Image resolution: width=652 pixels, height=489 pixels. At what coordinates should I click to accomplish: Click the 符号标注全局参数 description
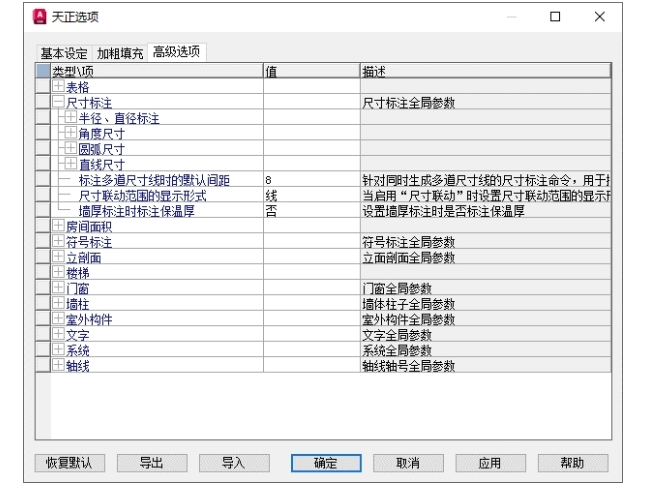tap(408, 242)
